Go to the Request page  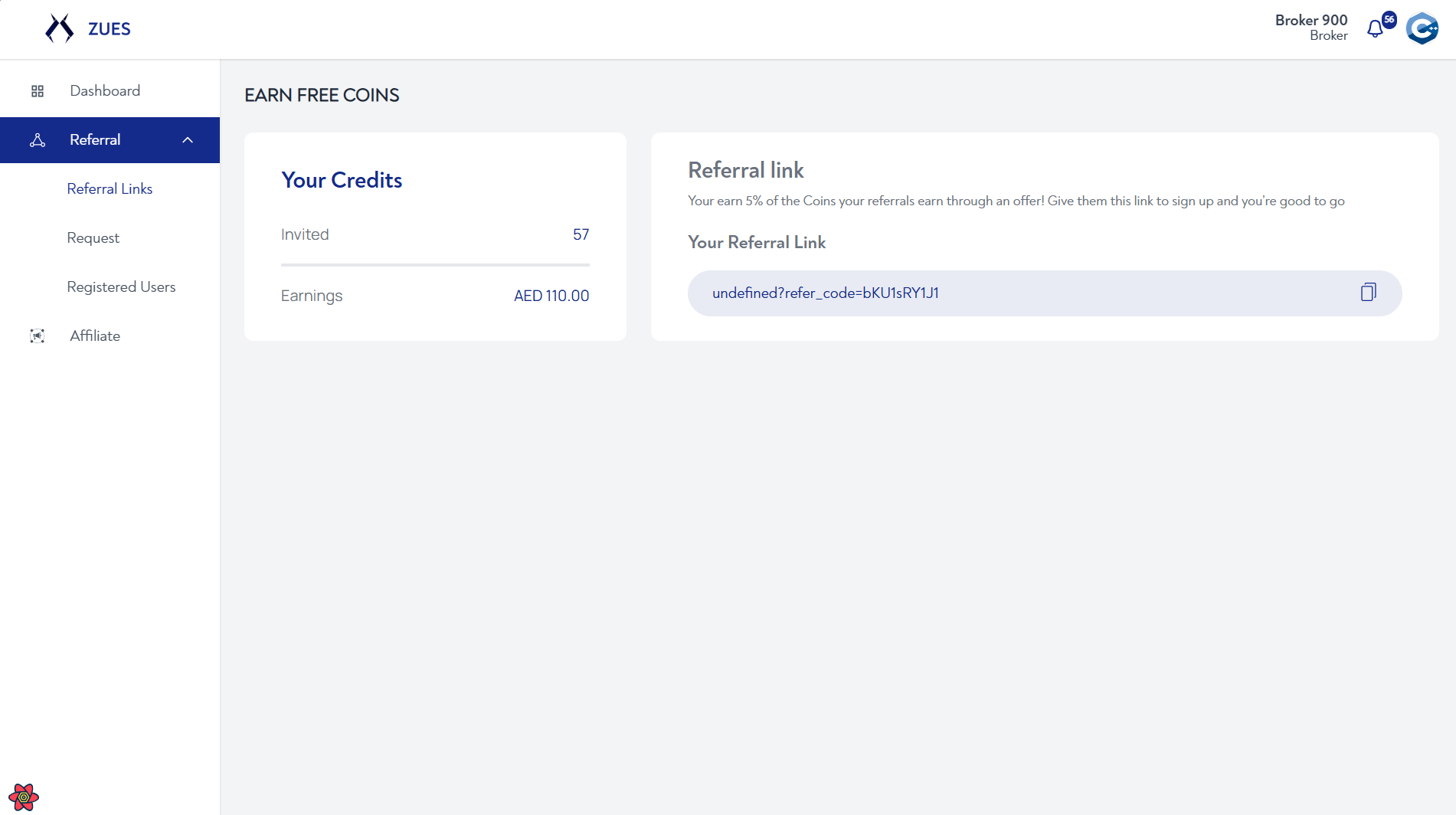point(93,238)
